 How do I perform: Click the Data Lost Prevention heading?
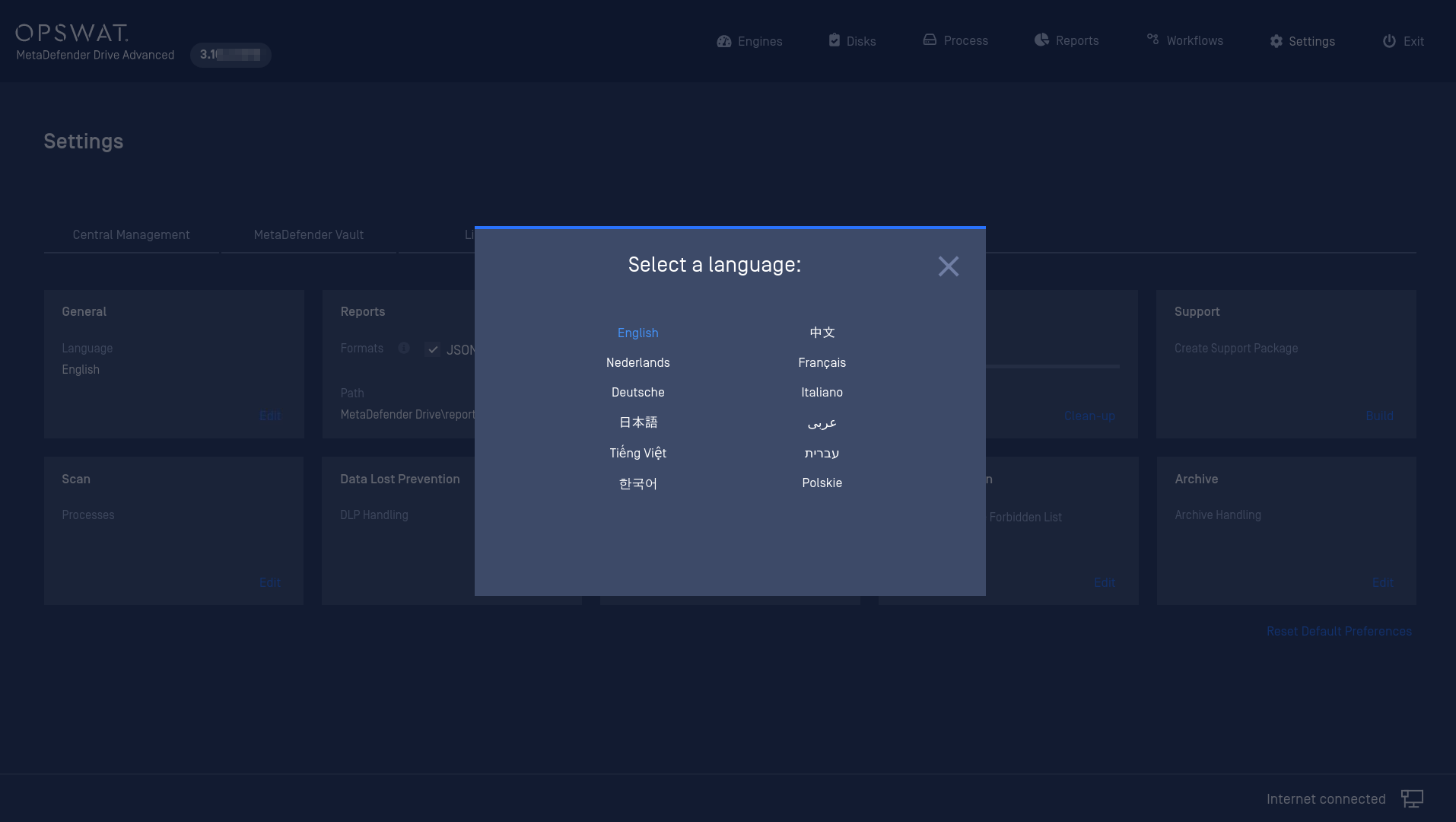[x=399, y=479]
